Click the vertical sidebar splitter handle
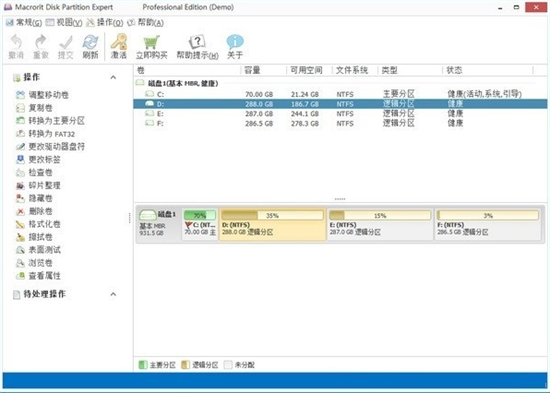The image size is (550, 393). [129, 218]
